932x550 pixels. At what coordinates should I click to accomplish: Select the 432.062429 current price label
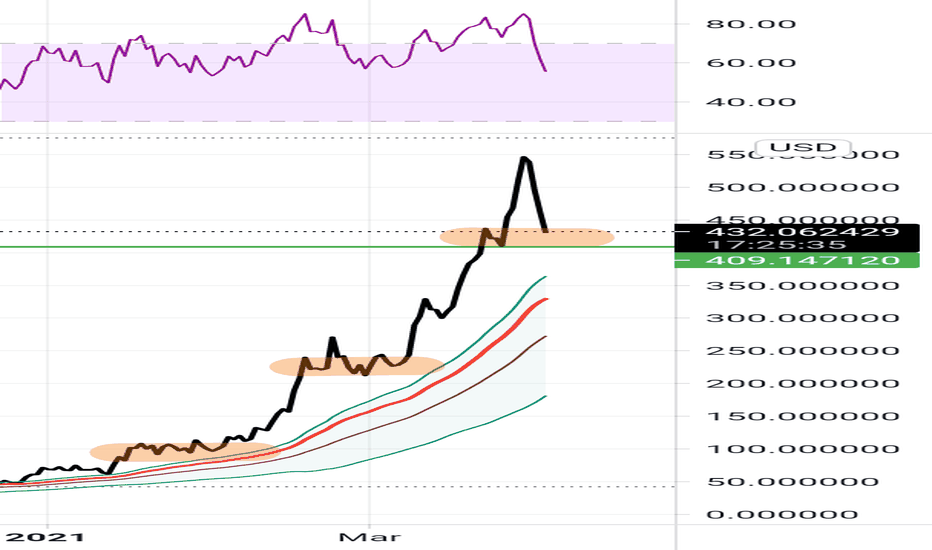[x=802, y=231]
